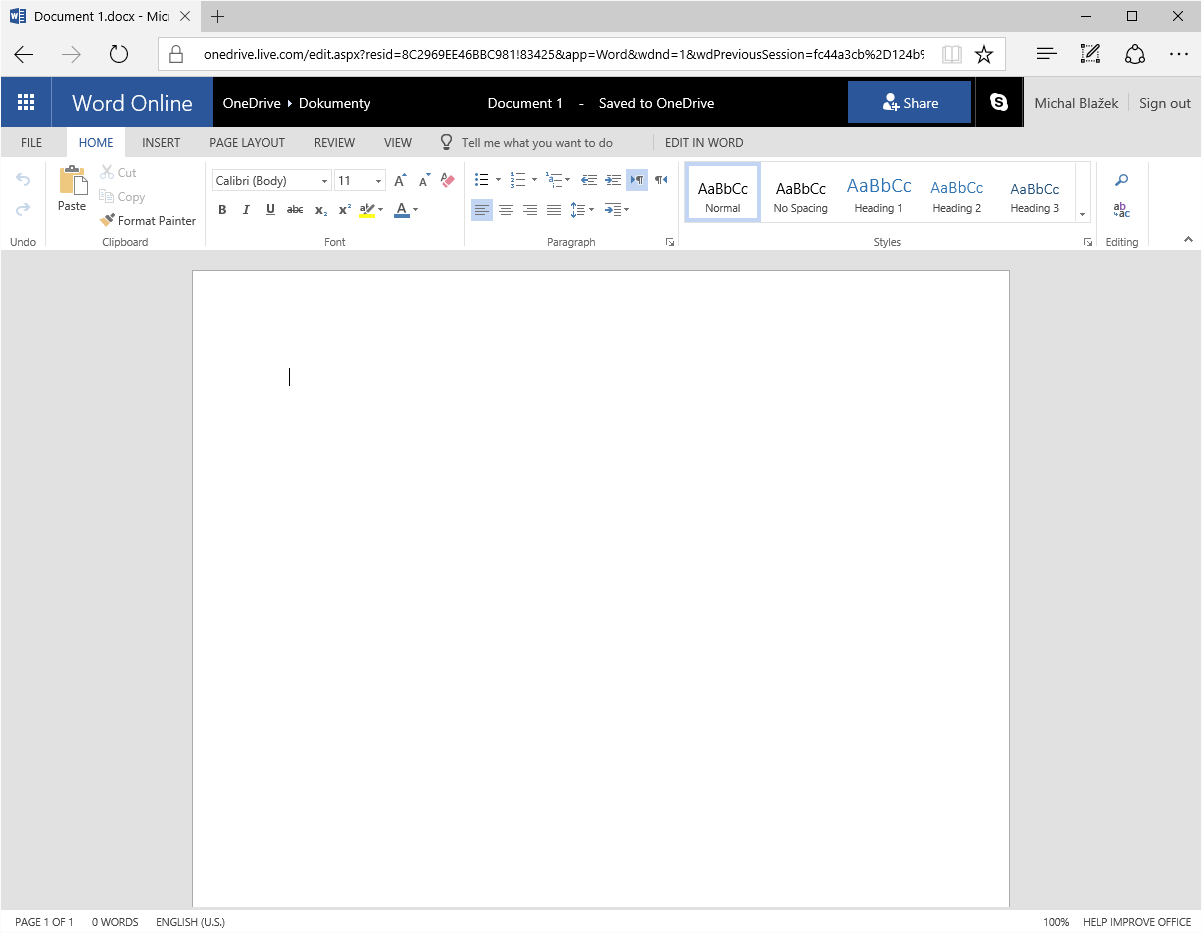
Task: Switch text to center alignment
Action: pyautogui.click(x=506, y=210)
